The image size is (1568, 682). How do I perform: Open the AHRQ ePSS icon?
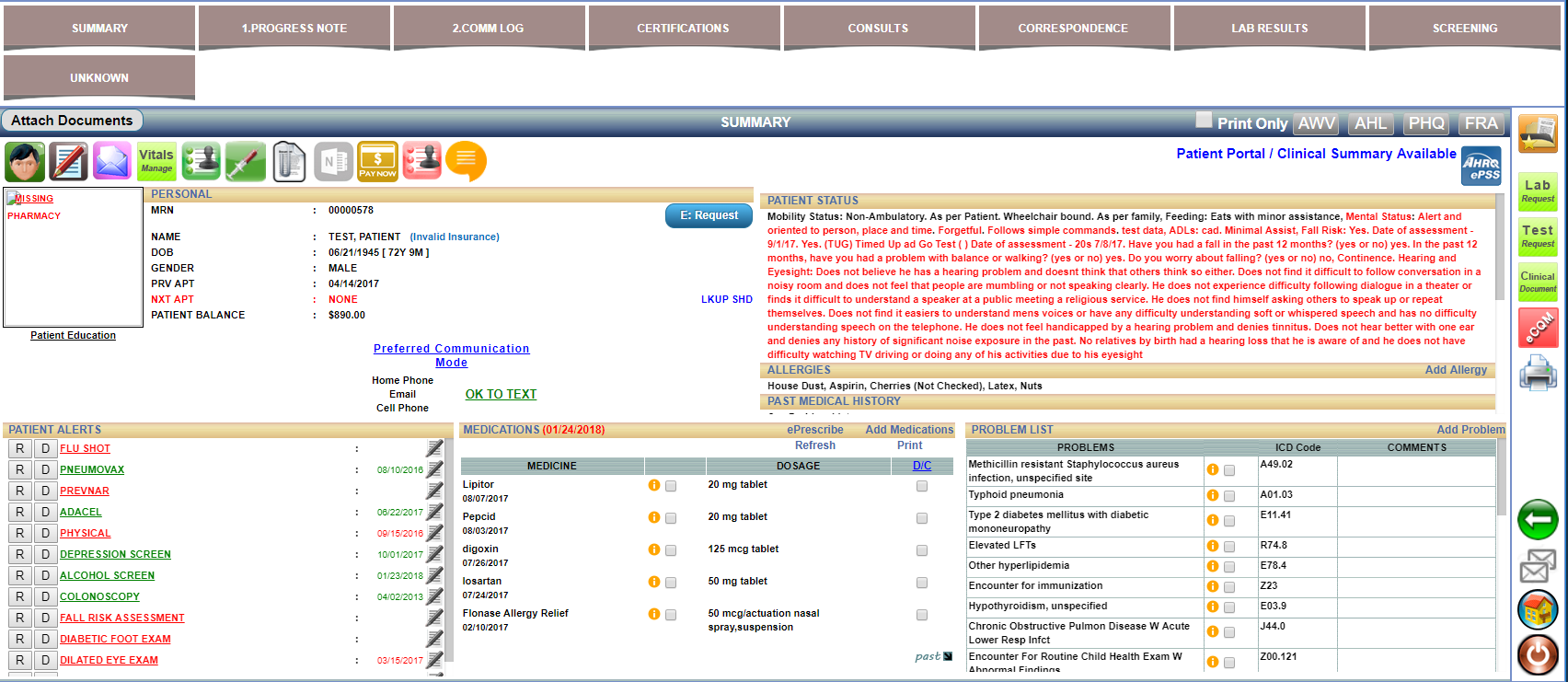(x=1481, y=166)
